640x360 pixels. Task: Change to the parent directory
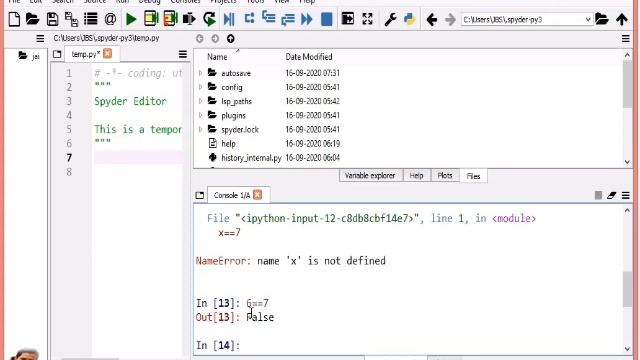(622, 19)
